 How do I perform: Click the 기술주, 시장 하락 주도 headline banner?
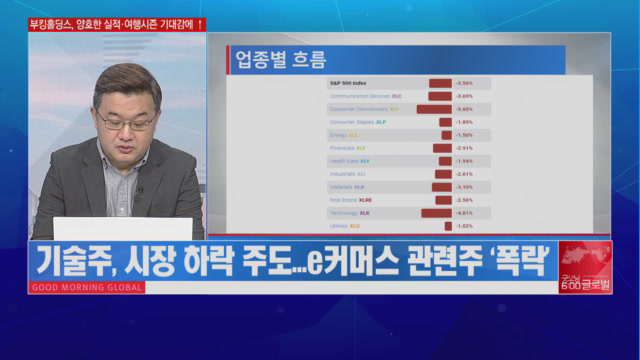tap(293, 261)
